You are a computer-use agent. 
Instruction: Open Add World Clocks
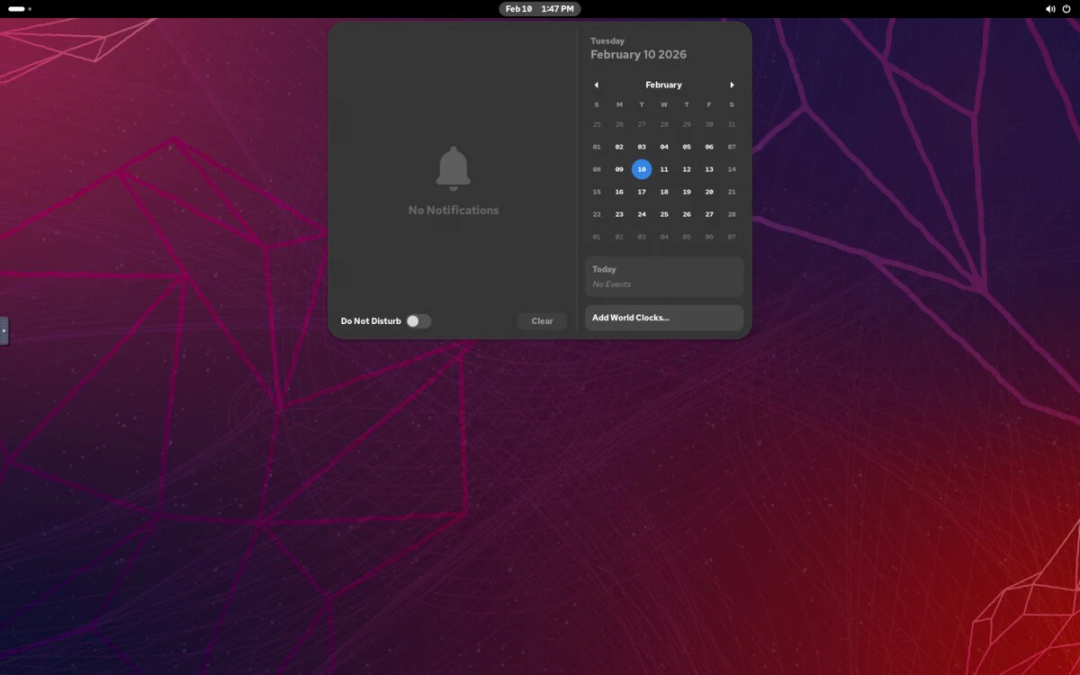pos(664,318)
